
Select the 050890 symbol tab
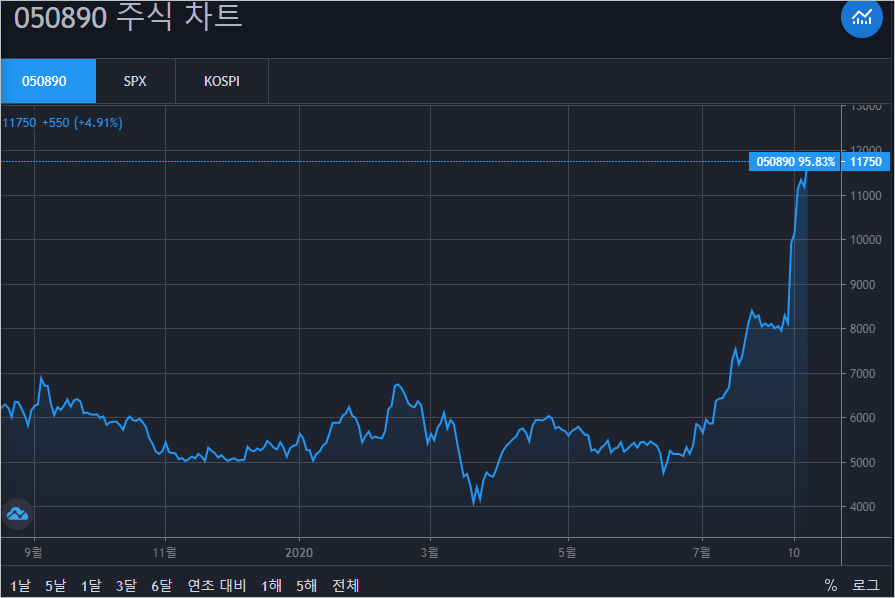click(x=49, y=81)
